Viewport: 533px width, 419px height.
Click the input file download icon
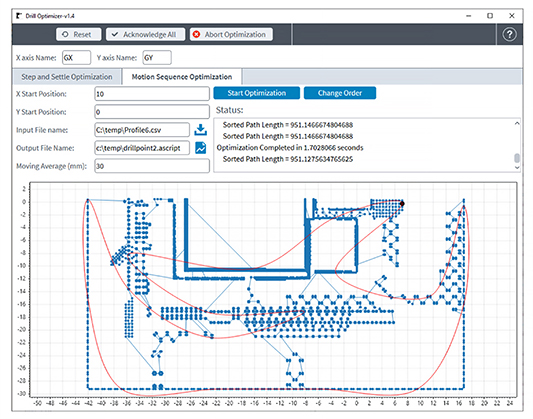pyautogui.click(x=201, y=129)
